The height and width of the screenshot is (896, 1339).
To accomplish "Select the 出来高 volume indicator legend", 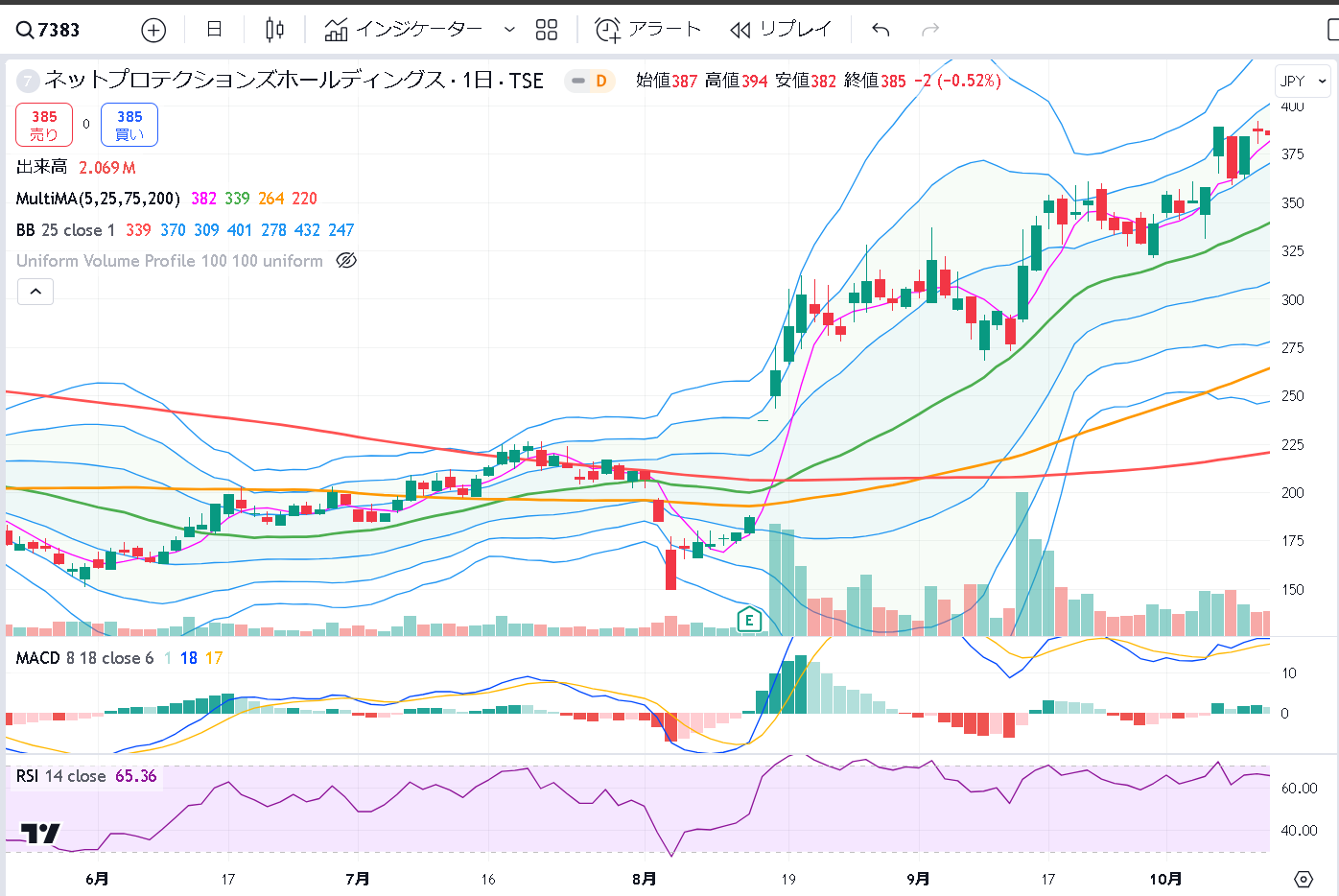I will (41, 167).
